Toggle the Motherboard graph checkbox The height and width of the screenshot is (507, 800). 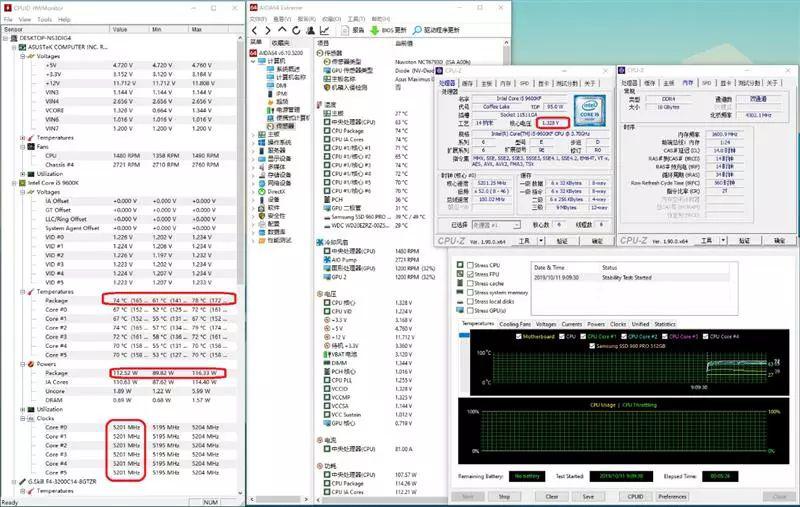518,337
